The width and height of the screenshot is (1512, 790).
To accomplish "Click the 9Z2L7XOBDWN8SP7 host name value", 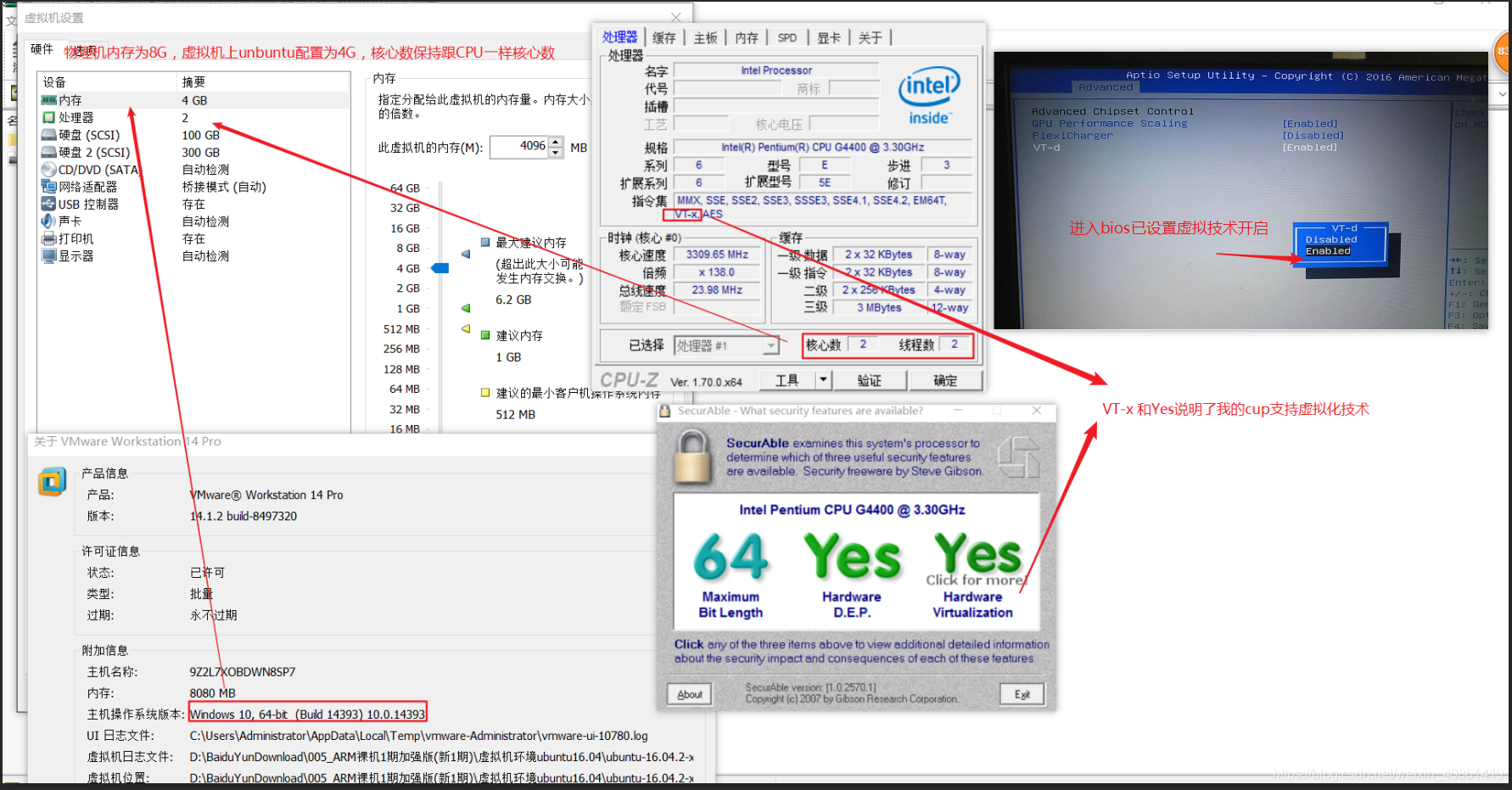I will [243, 672].
